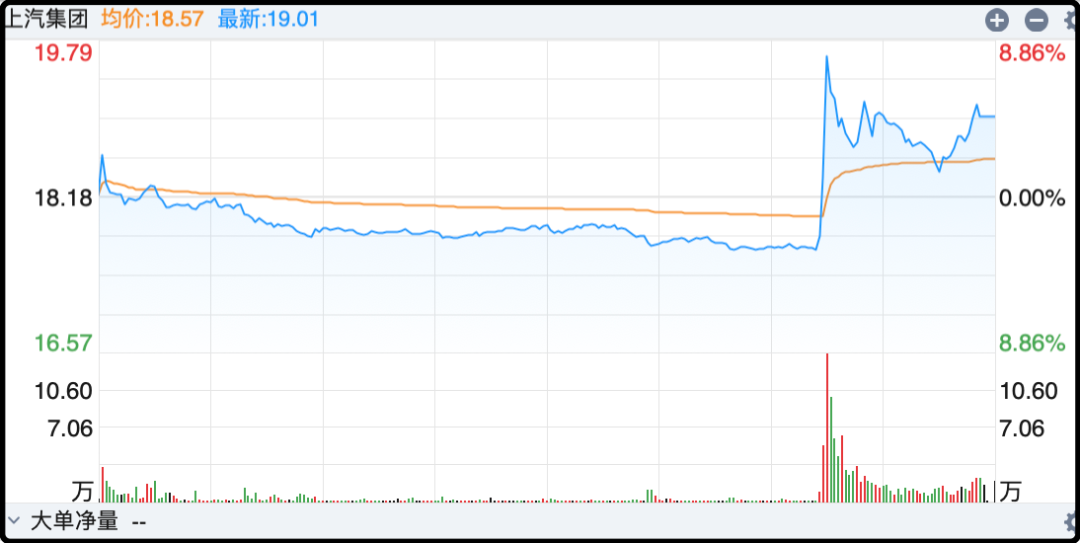
Task: Click the red 19.79 high price label
Action: 63,53
